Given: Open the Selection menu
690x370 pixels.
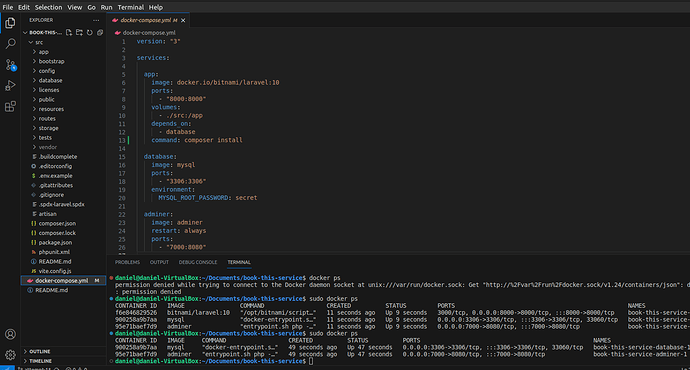Looking at the screenshot, I should pyautogui.click(x=48, y=7).
